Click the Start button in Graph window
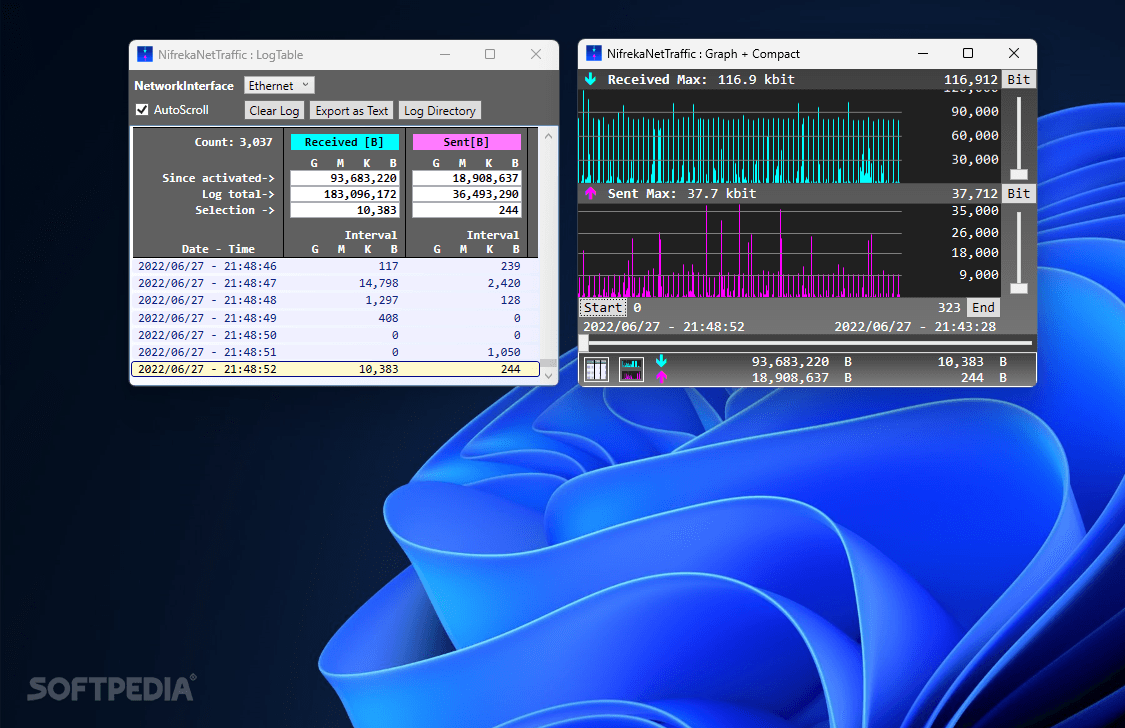 pyautogui.click(x=603, y=307)
